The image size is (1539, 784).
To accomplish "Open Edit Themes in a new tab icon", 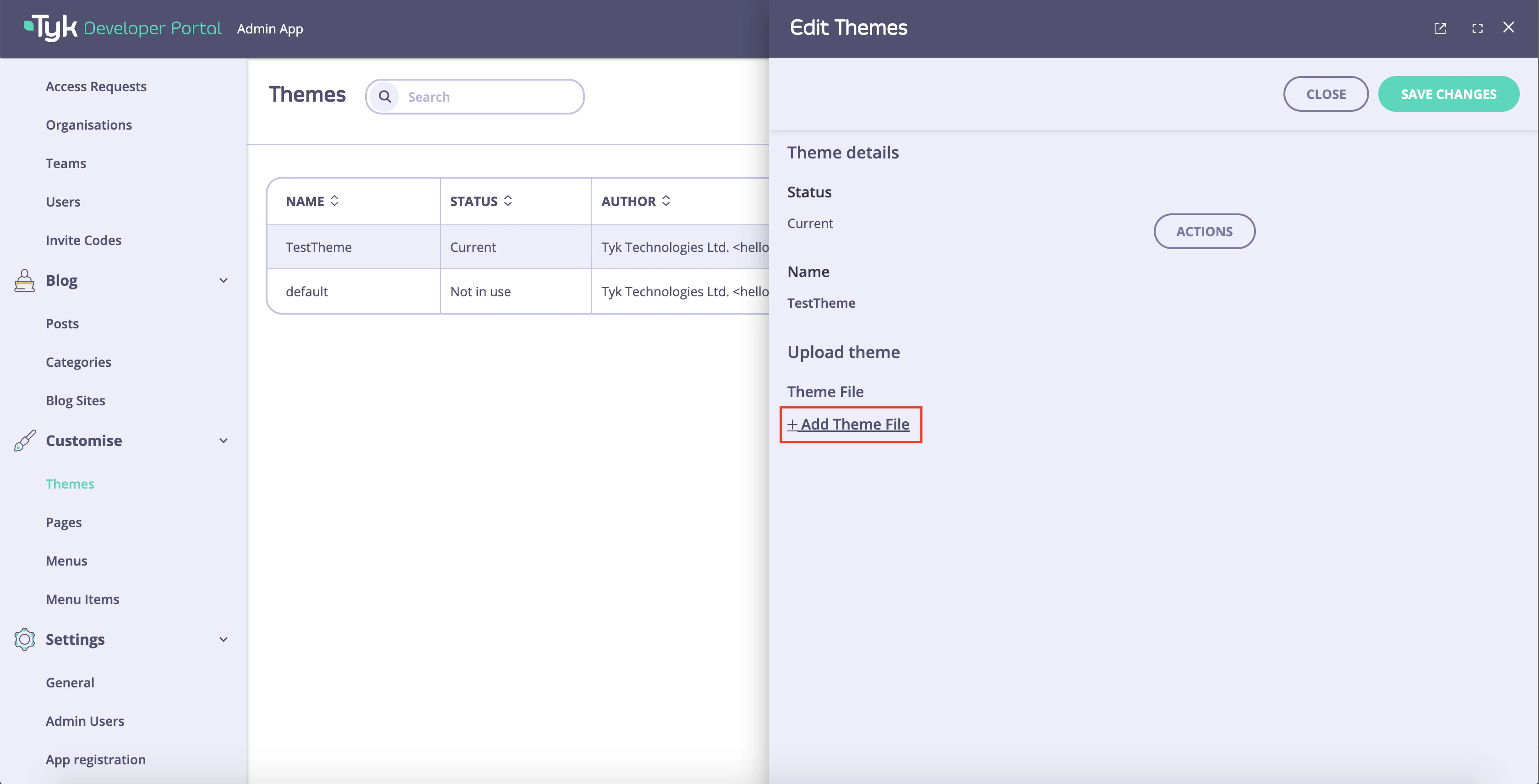I will [1441, 28].
